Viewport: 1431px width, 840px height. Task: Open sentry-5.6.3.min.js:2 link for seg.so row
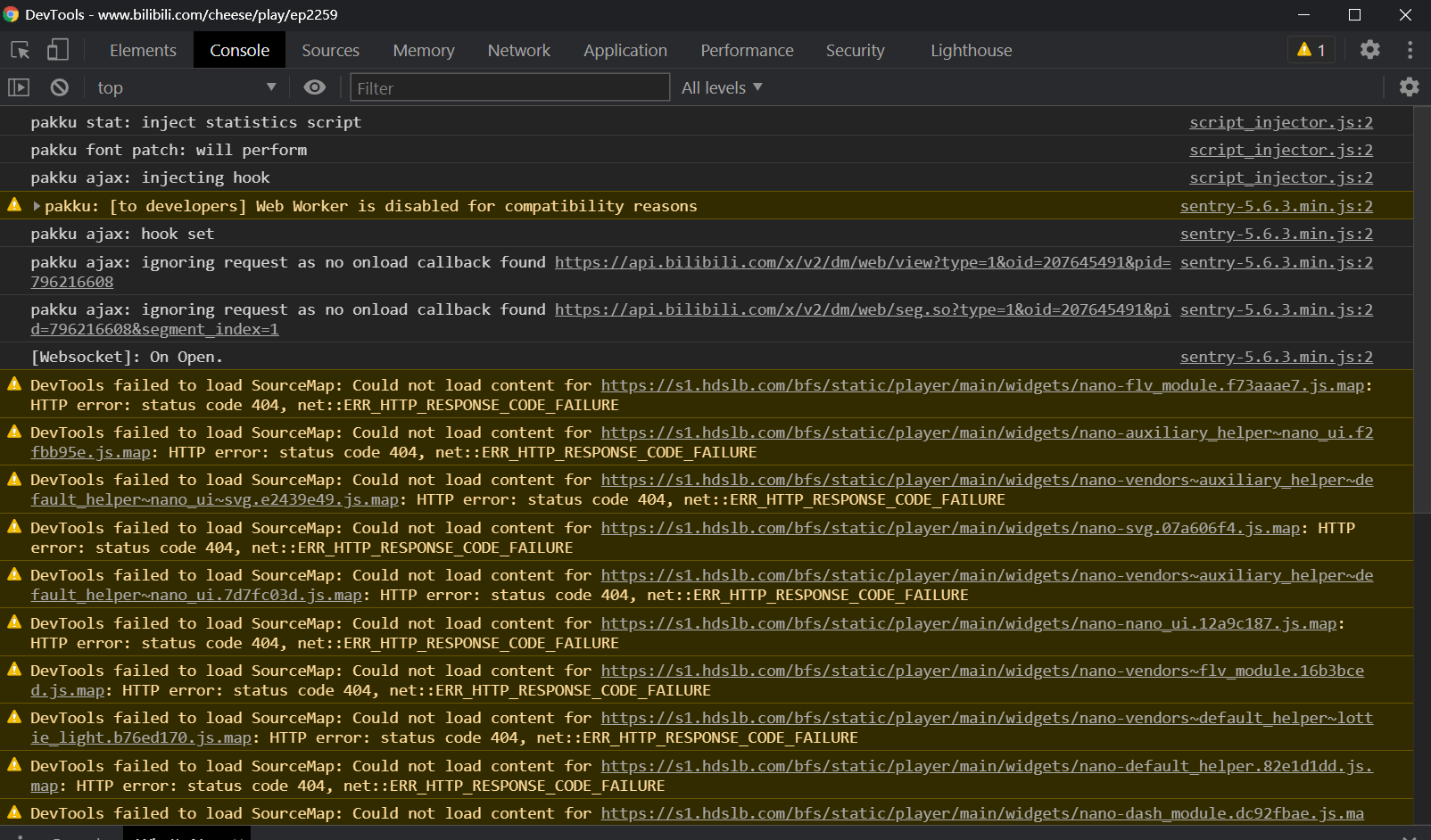(1276, 309)
